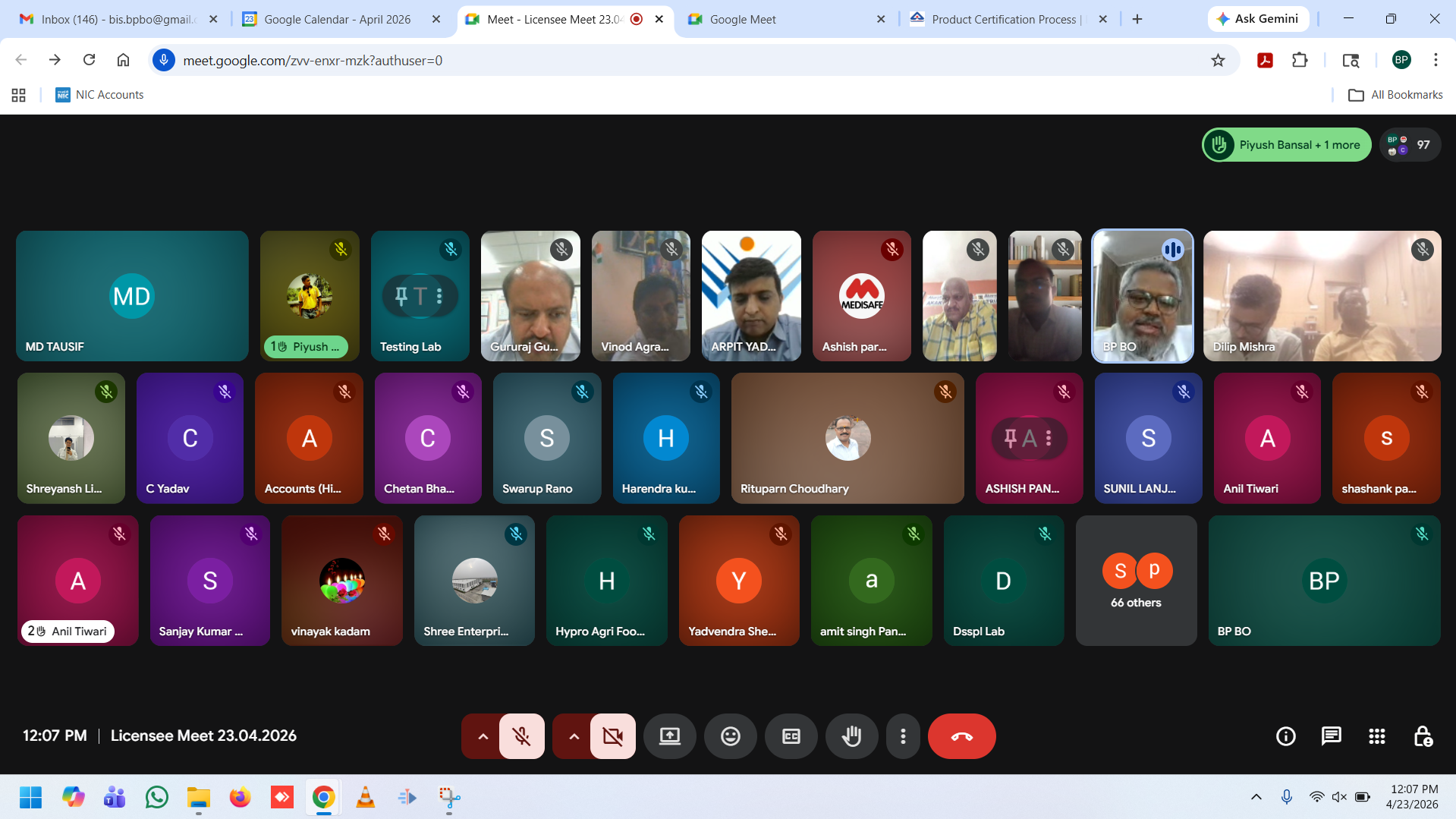Open the chat with everyone panel
Viewport: 1456px width, 819px height.
coord(1331,736)
